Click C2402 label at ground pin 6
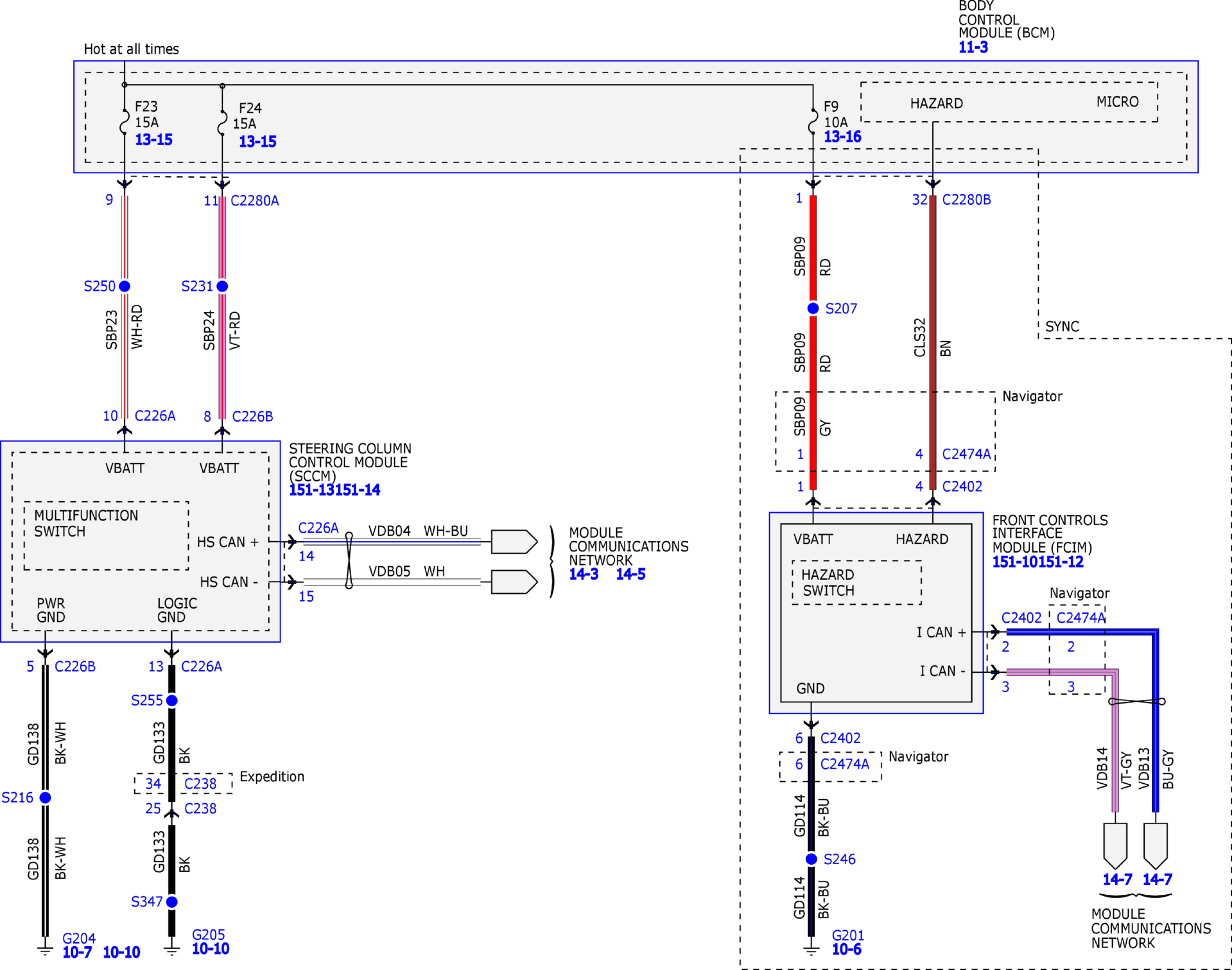The height and width of the screenshot is (970, 1232). point(840,738)
